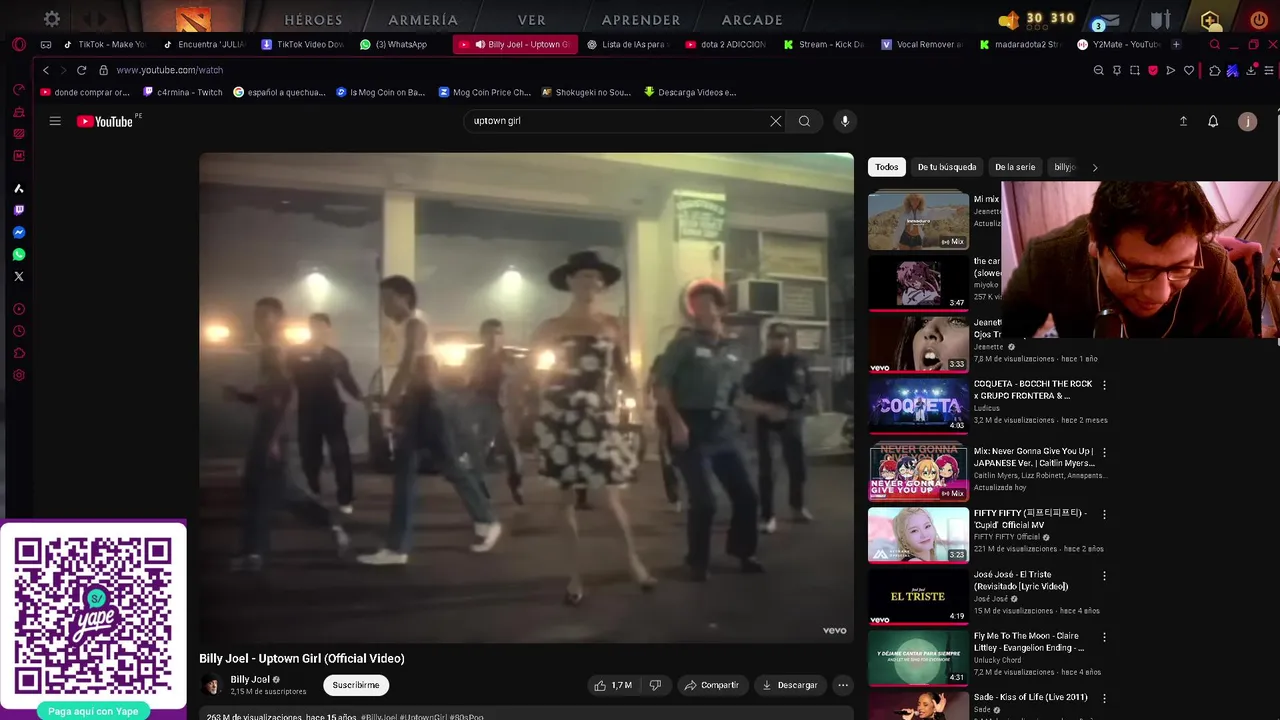Clear the YouTube search box with X
The height and width of the screenshot is (720, 1280).
775,121
